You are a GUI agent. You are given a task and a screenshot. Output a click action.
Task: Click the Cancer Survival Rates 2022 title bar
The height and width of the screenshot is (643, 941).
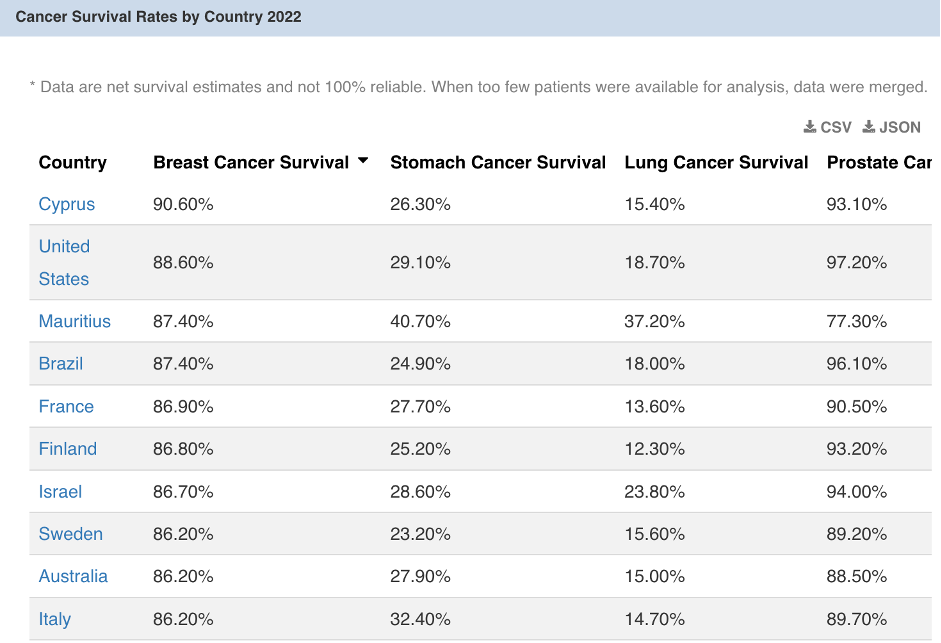click(159, 17)
